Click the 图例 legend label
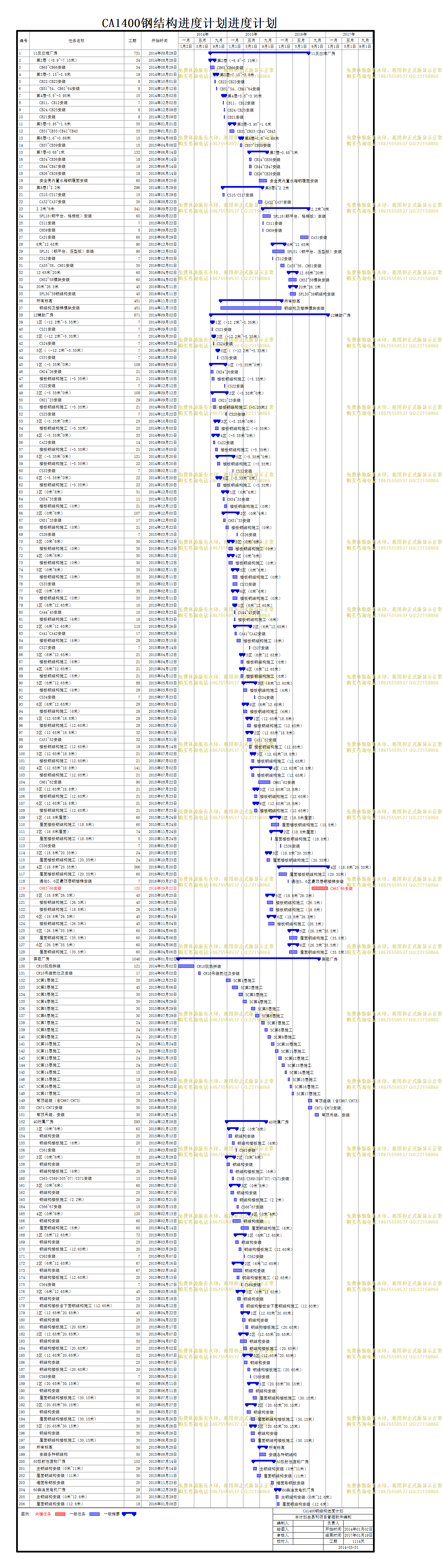This screenshot has width=442, height=1568. [x=25, y=1514]
